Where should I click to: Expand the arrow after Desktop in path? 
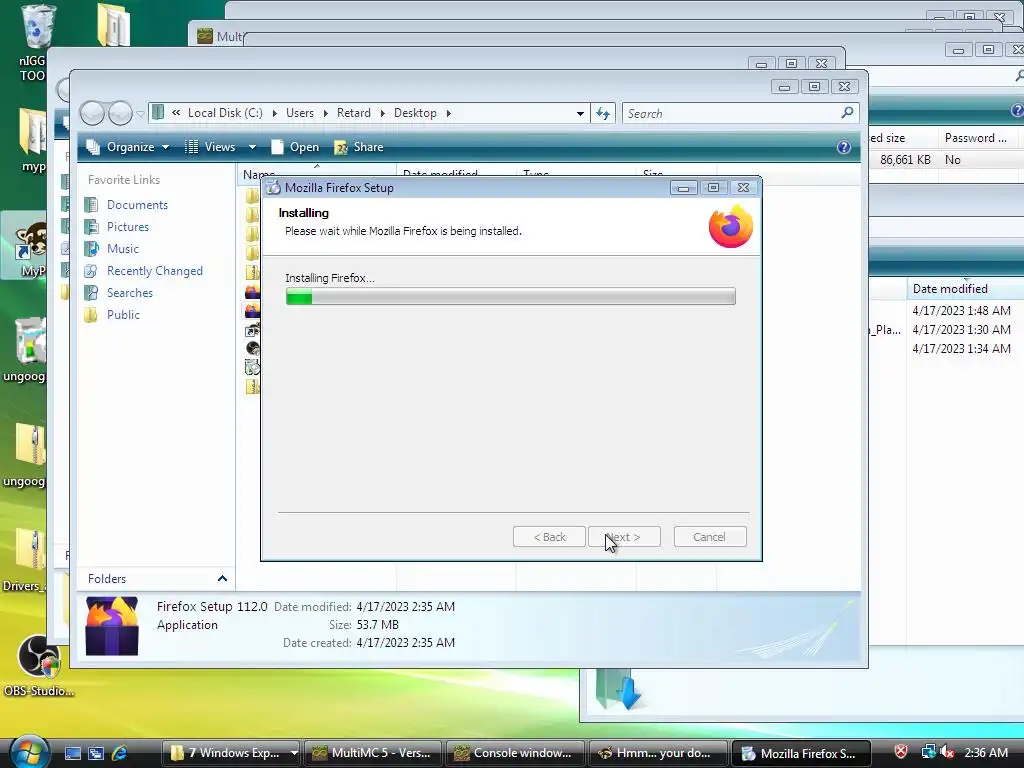click(x=448, y=114)
